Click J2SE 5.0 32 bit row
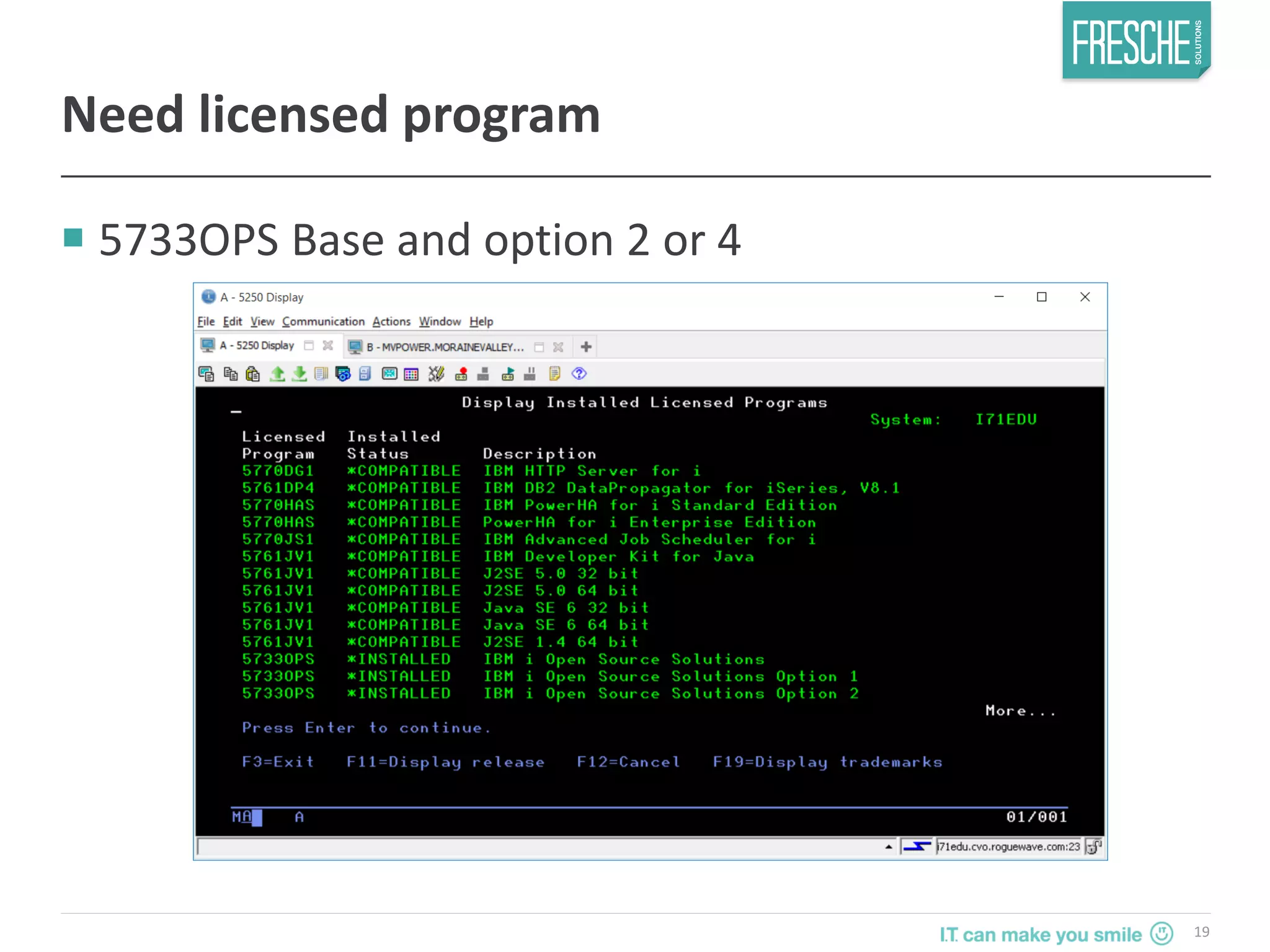The width and height of the screenshot is (1270, 952). click(x=440, y=574)
